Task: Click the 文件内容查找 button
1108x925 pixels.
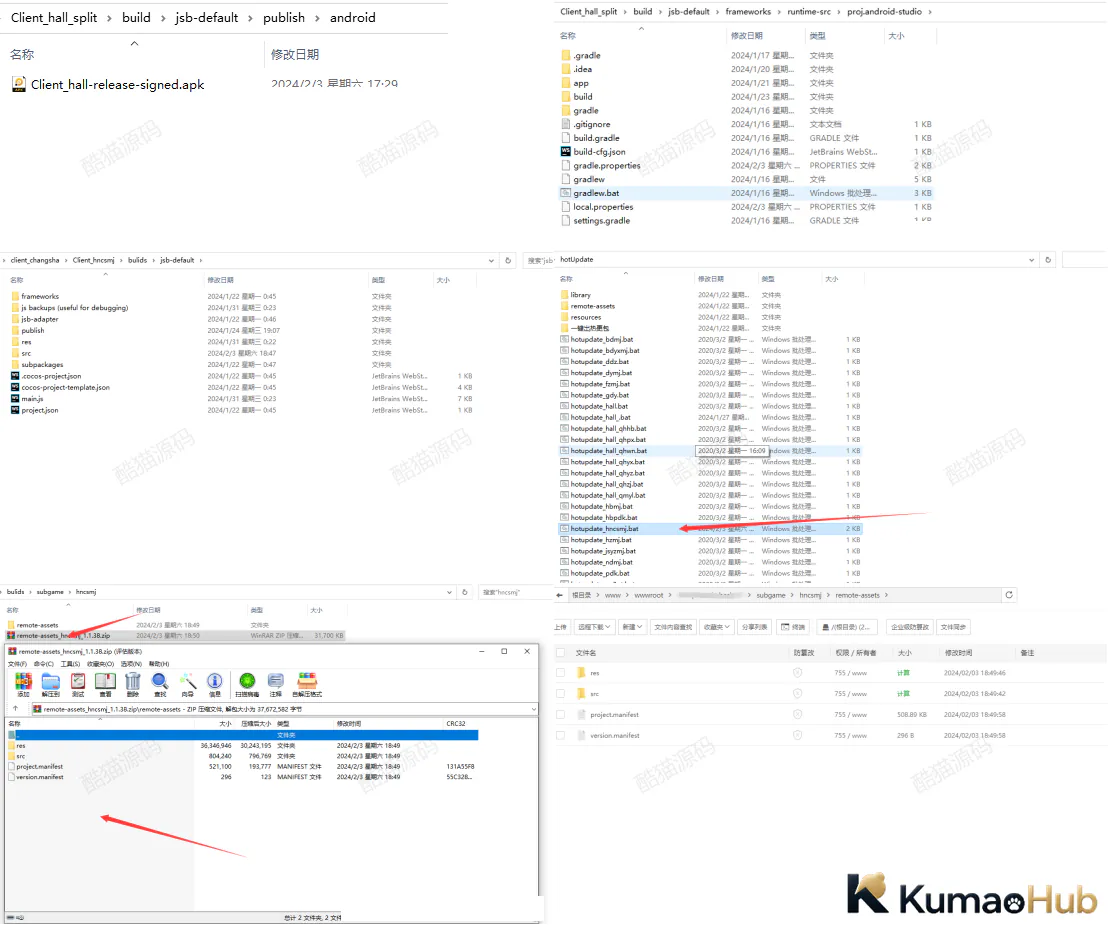Action: (673, 627)
